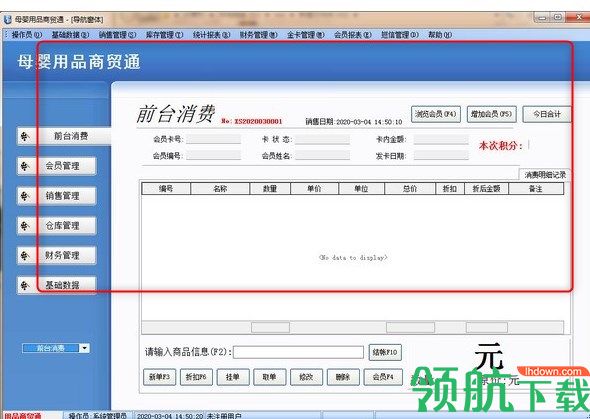Open the 短信管理 menu

click(400, 35)
